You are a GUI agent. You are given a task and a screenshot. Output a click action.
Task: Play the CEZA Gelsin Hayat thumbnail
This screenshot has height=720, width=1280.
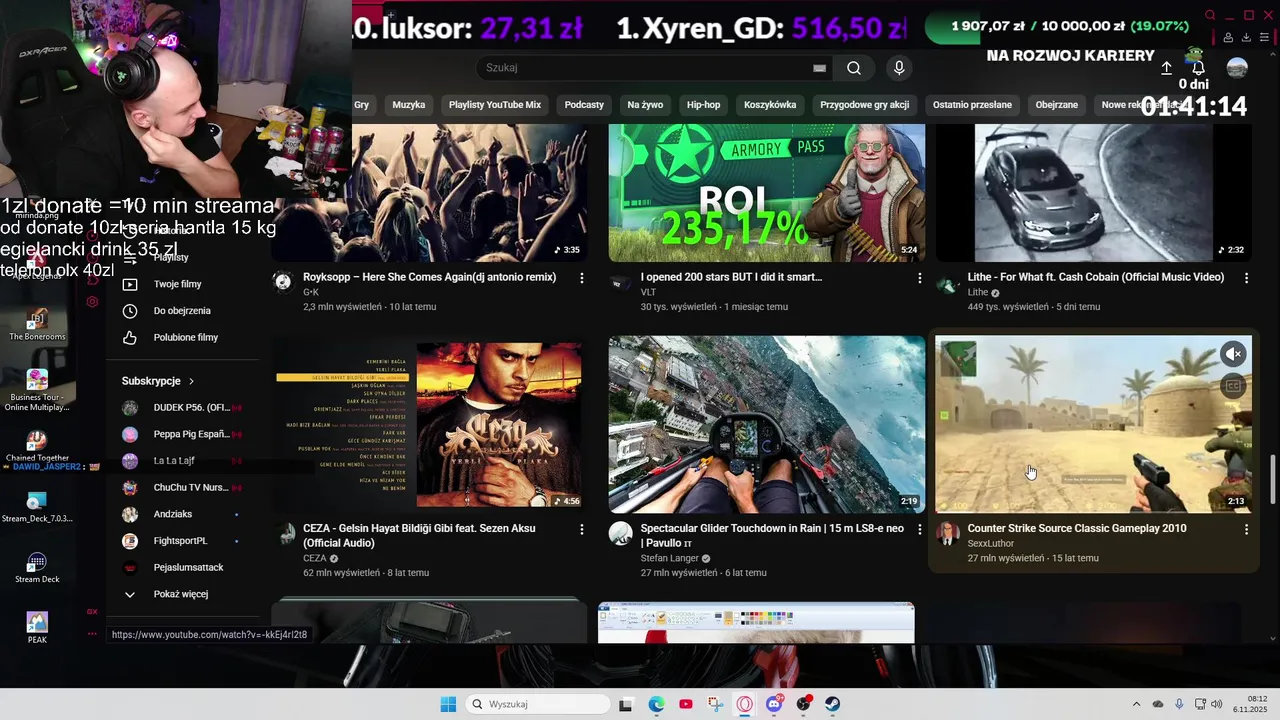[x=429, y=424]
